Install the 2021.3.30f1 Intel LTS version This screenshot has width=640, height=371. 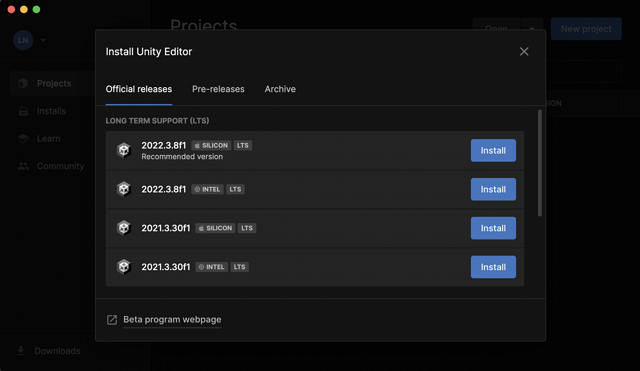coord(493,267)
